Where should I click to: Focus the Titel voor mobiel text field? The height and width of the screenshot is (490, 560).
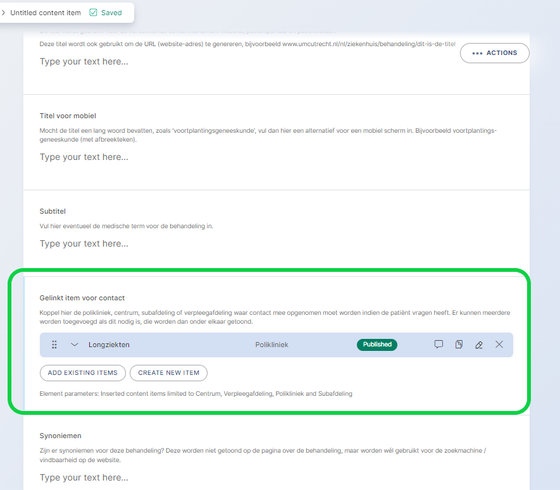click(x=276, y=157)
